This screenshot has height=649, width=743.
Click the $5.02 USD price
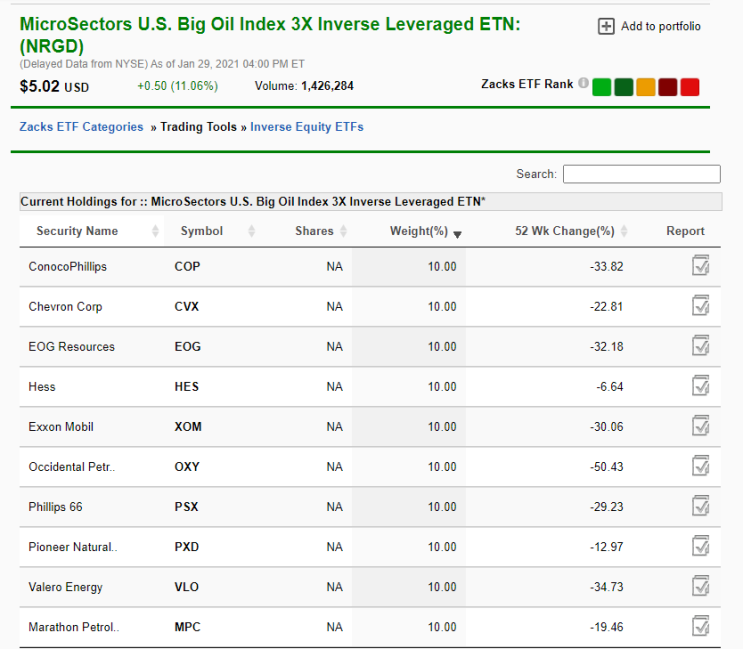tap(54, 86)
